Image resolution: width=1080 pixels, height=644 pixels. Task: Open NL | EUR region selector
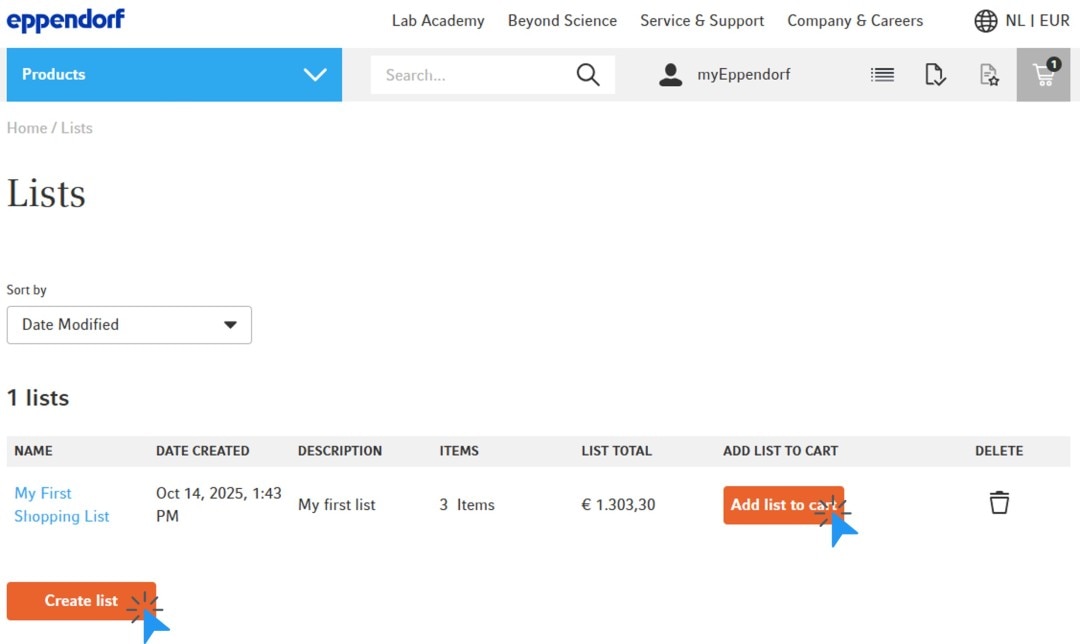(x=1037, y=21)
